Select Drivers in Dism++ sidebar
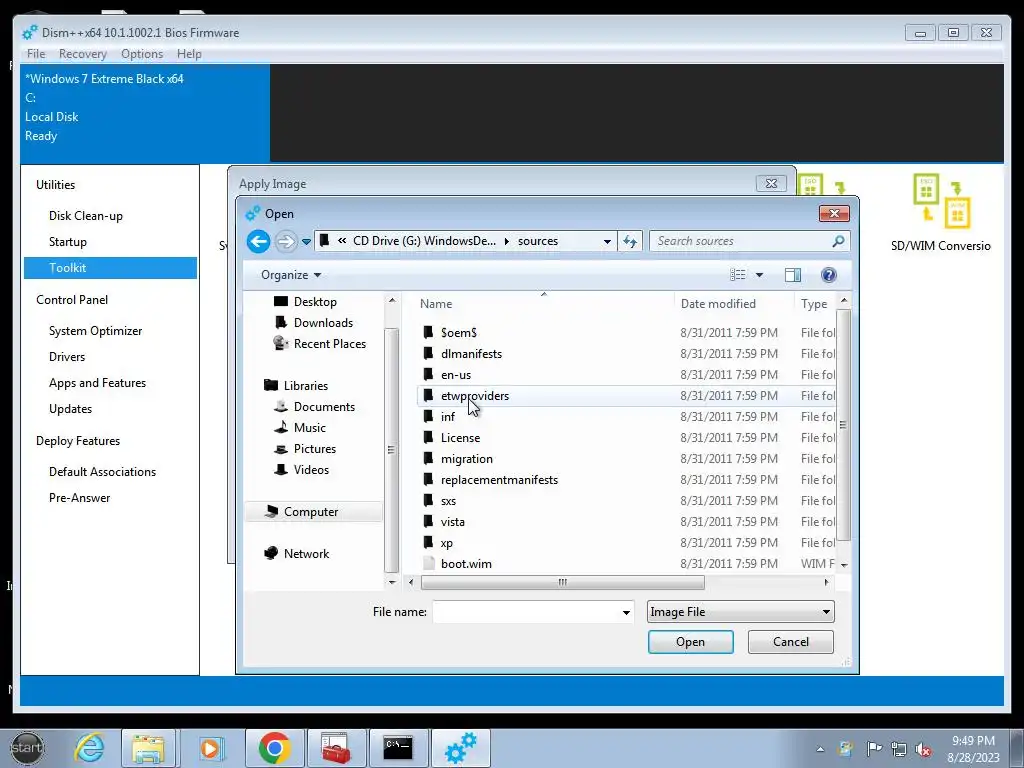Viewport: 1024px width, 768px height. [x=67, y=357]
